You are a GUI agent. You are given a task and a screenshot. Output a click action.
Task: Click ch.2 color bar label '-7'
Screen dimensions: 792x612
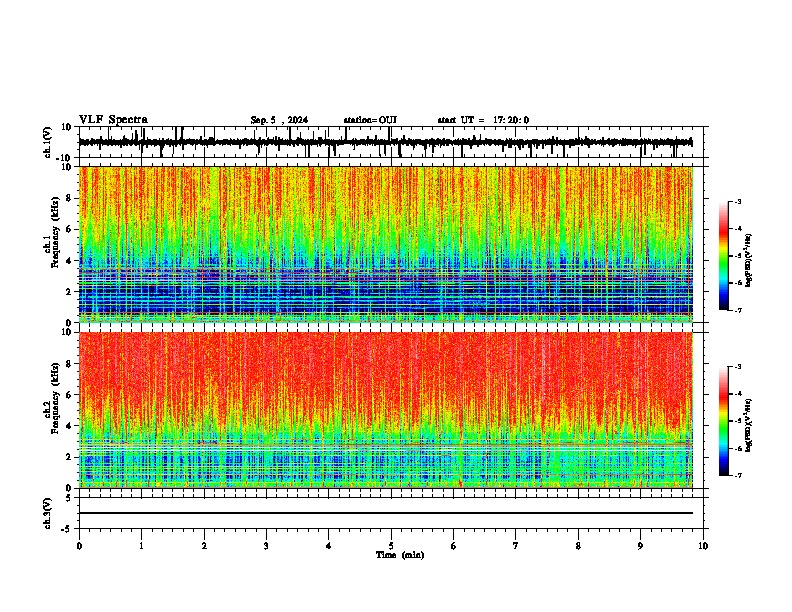737,476
